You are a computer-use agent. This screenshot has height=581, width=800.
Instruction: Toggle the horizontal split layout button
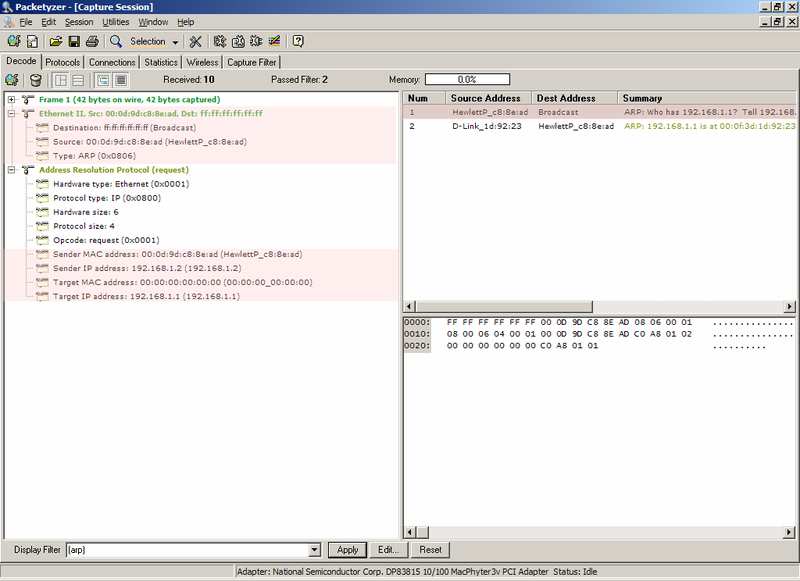coord(78,80)
